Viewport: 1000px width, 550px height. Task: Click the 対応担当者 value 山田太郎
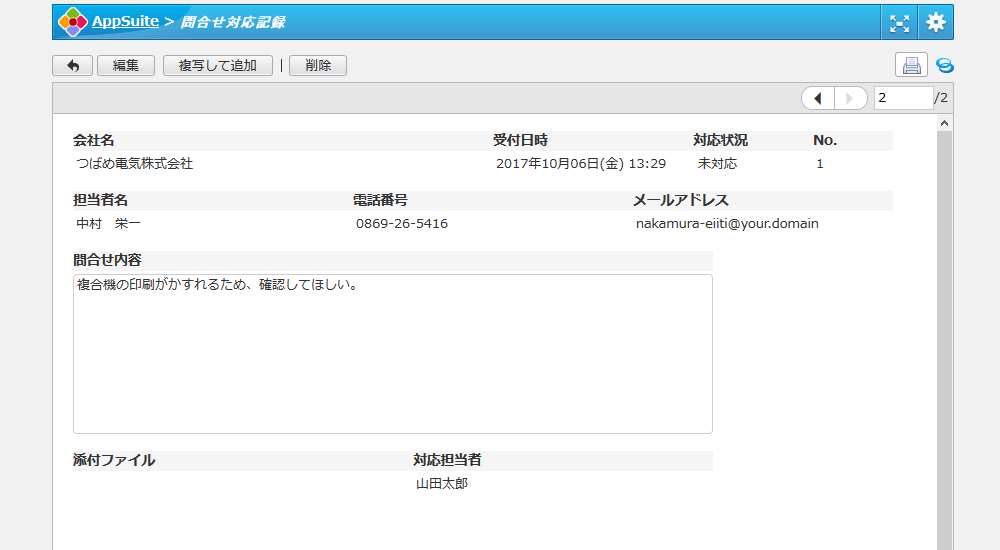[x=442, y=484]
